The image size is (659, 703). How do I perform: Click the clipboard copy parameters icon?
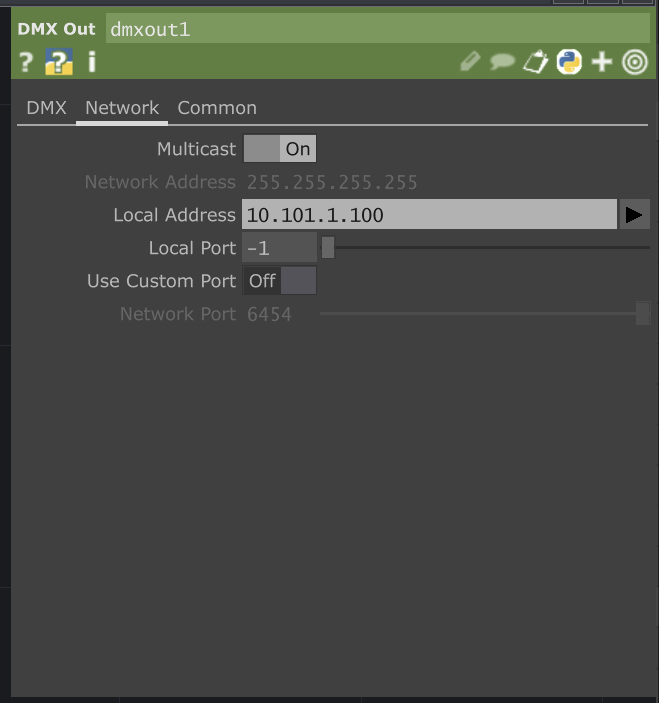[535, 62]
